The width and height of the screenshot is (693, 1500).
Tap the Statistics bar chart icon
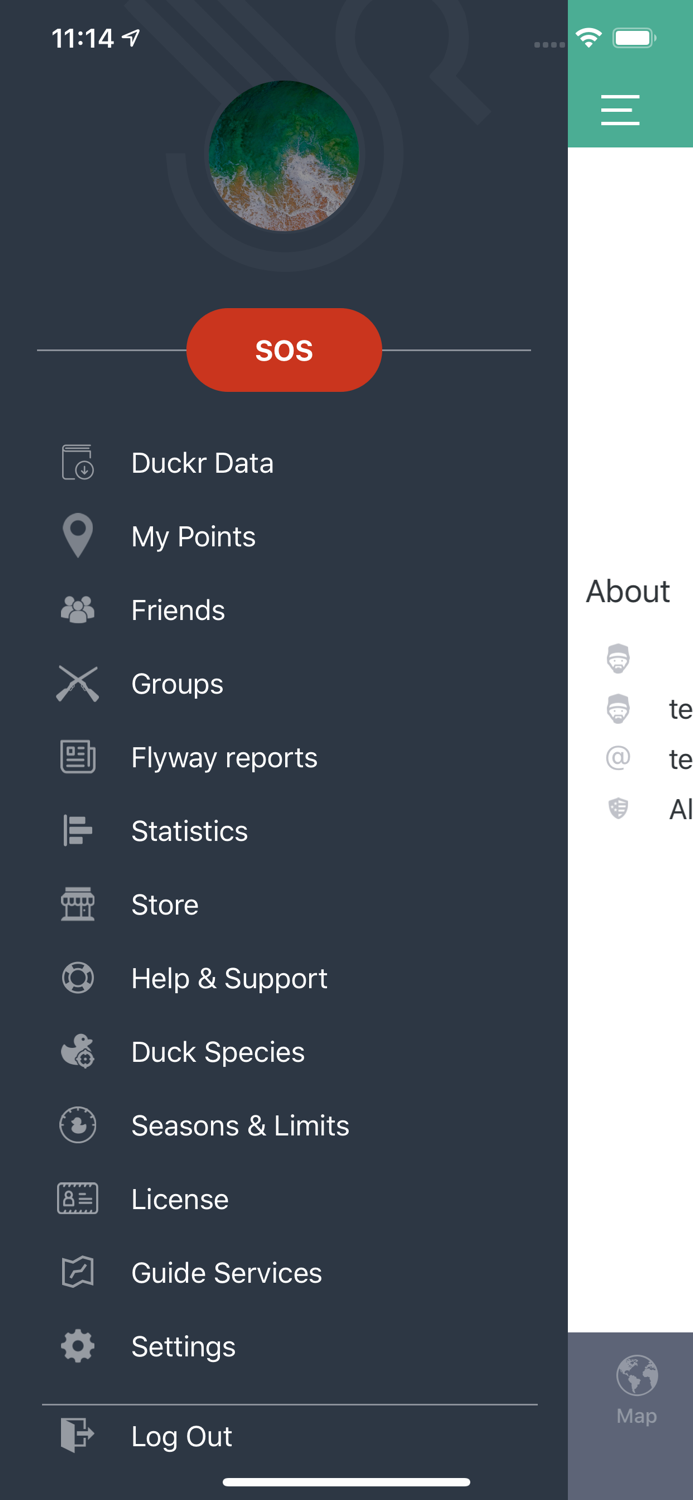click(77, 830)
